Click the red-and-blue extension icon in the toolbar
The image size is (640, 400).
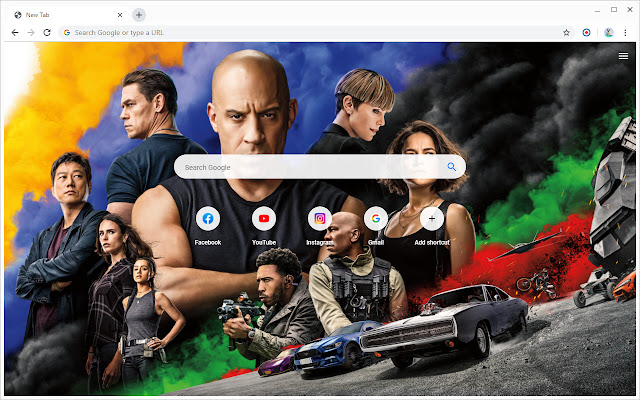pos(587,33)
